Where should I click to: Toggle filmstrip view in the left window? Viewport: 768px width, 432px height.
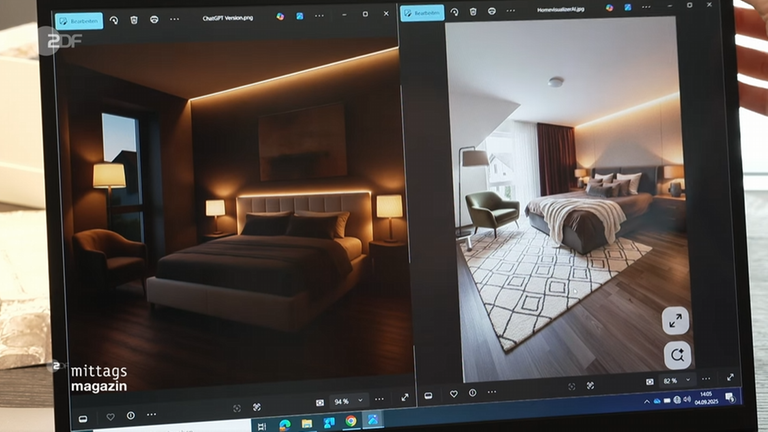click(x=83, y=417)
